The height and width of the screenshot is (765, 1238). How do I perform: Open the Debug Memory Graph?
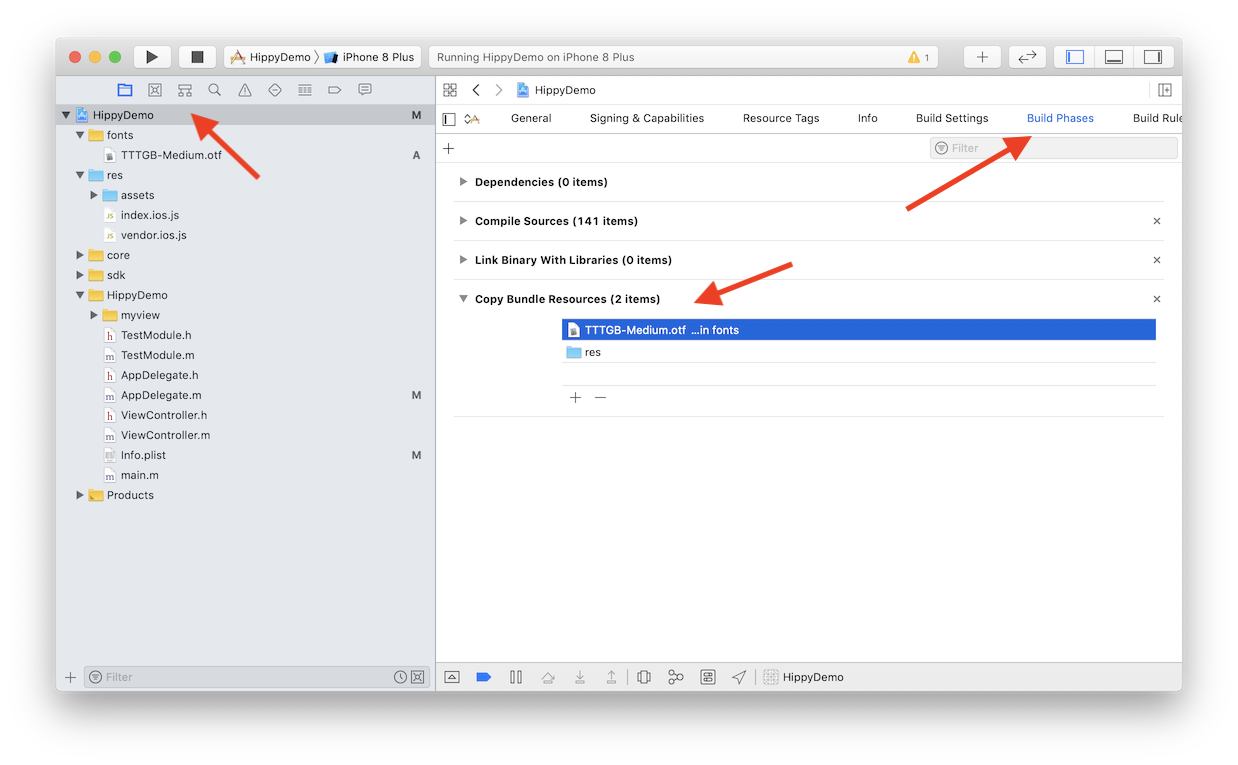676,677
